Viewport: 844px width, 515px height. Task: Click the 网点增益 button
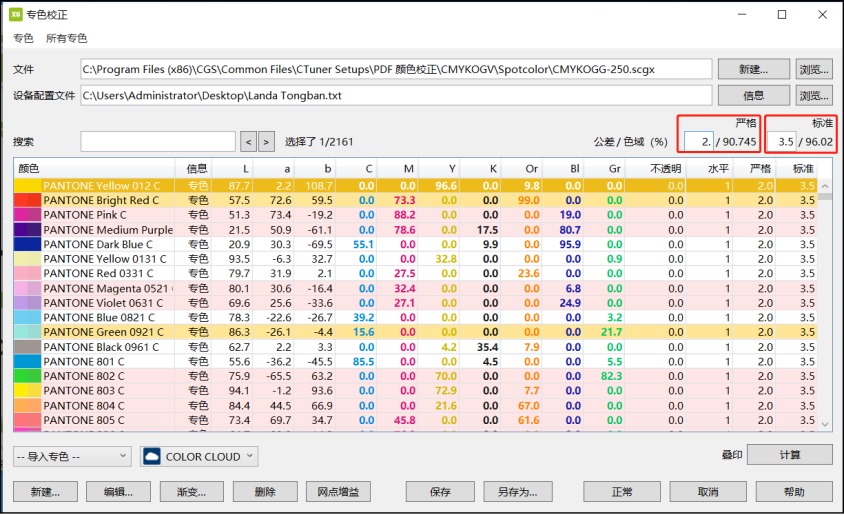tap(338, 492)
